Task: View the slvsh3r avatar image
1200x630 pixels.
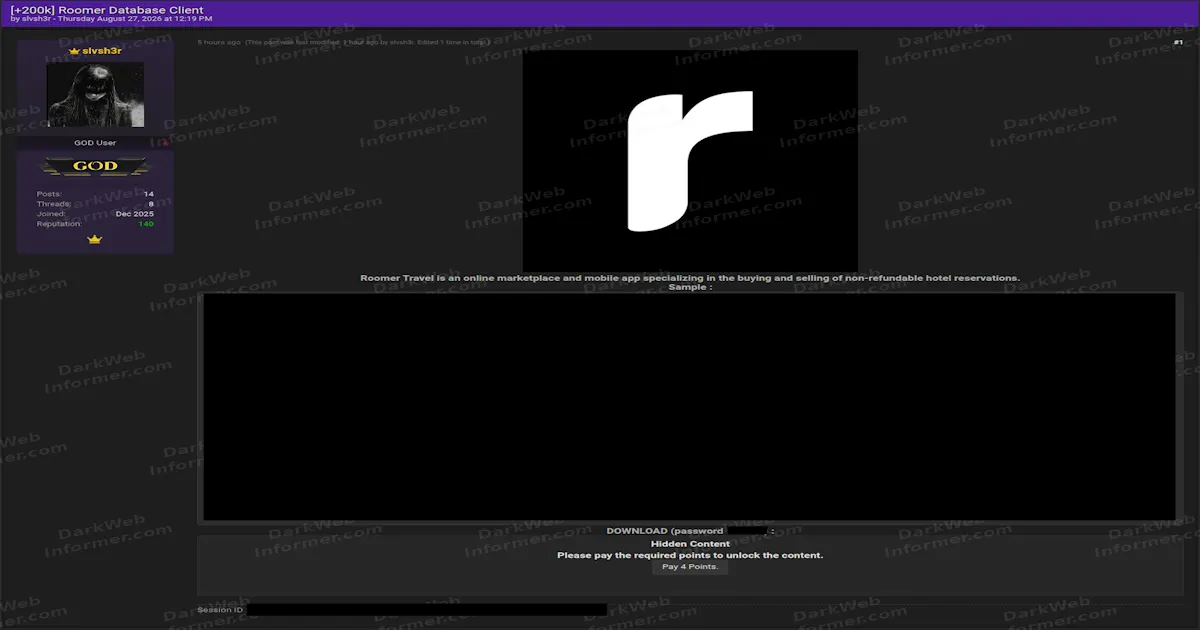Action: tap(95, 94)
